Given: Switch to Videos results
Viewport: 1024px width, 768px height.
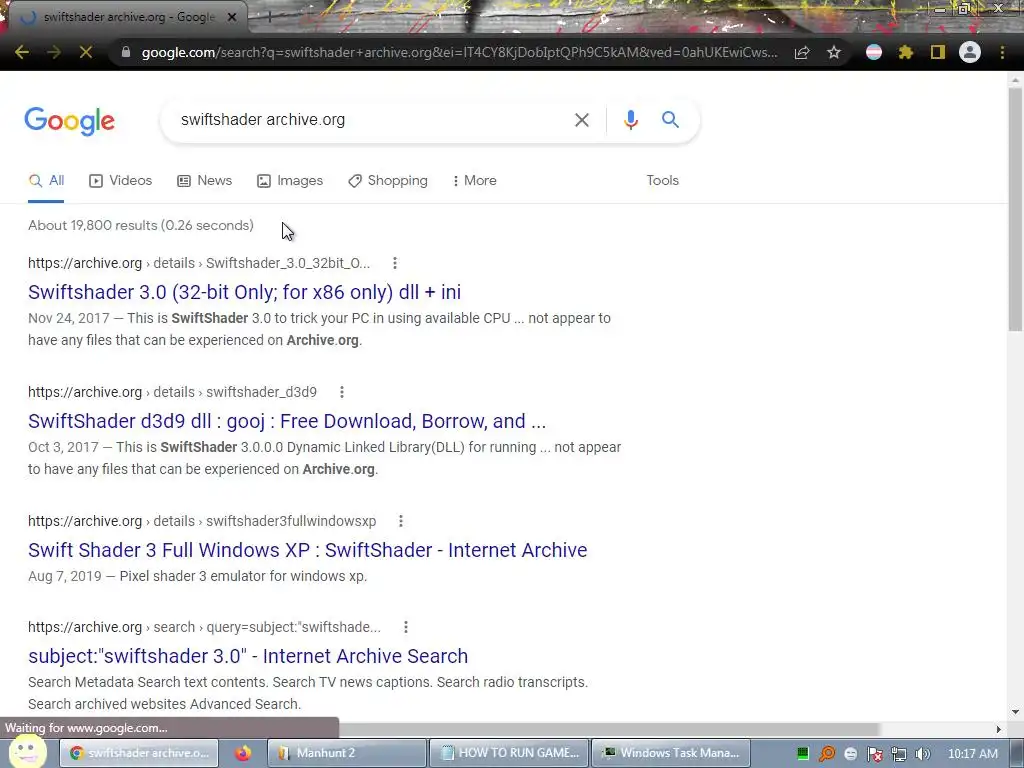Looking at the screenshot, I should [x=121, y=181].
